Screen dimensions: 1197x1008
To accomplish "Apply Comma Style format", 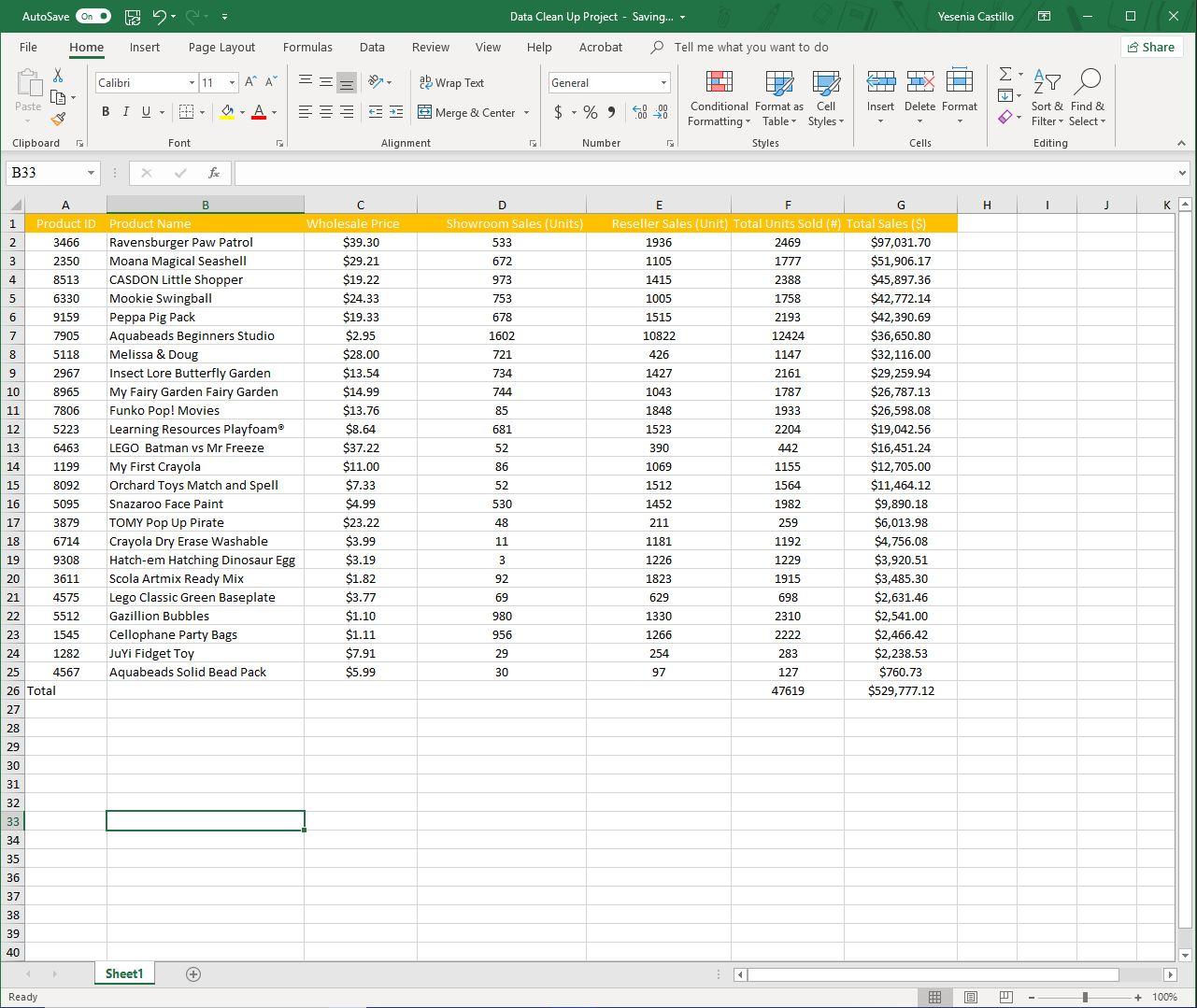I will pos(611,112).
